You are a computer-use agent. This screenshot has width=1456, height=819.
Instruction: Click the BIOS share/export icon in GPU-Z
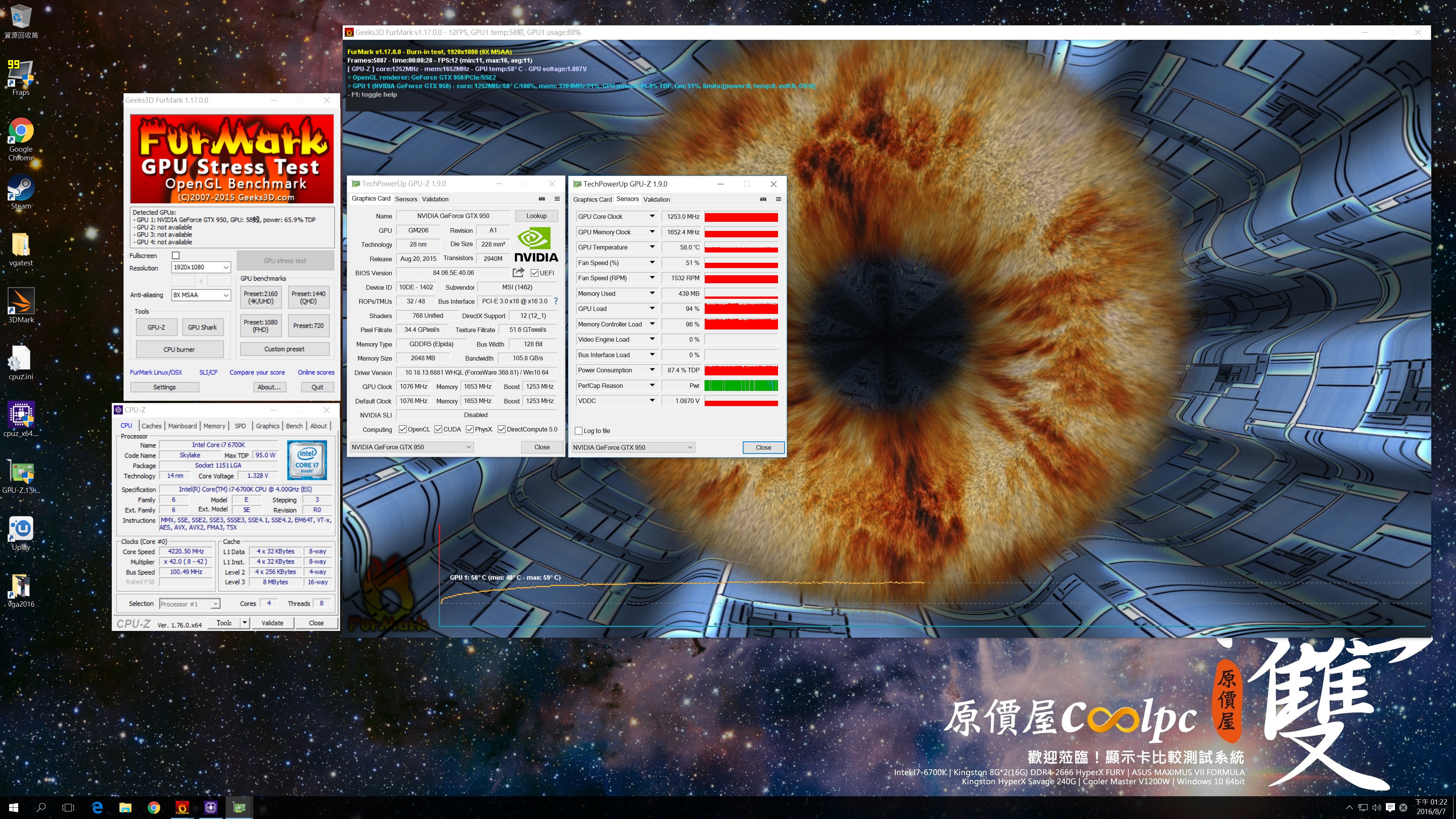518,273
